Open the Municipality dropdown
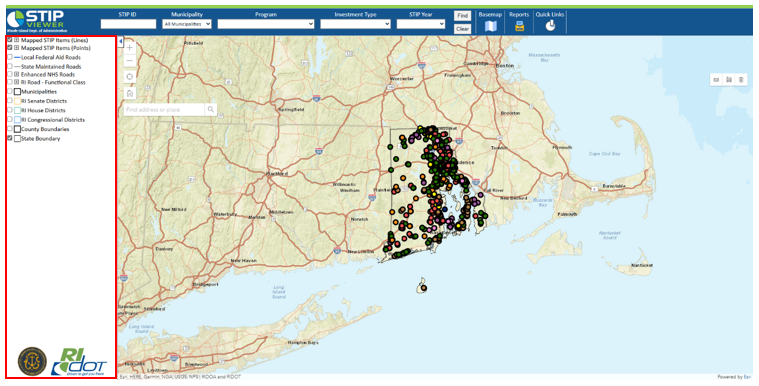The width and height of the screenshot is (759, 386). point(187,24)
